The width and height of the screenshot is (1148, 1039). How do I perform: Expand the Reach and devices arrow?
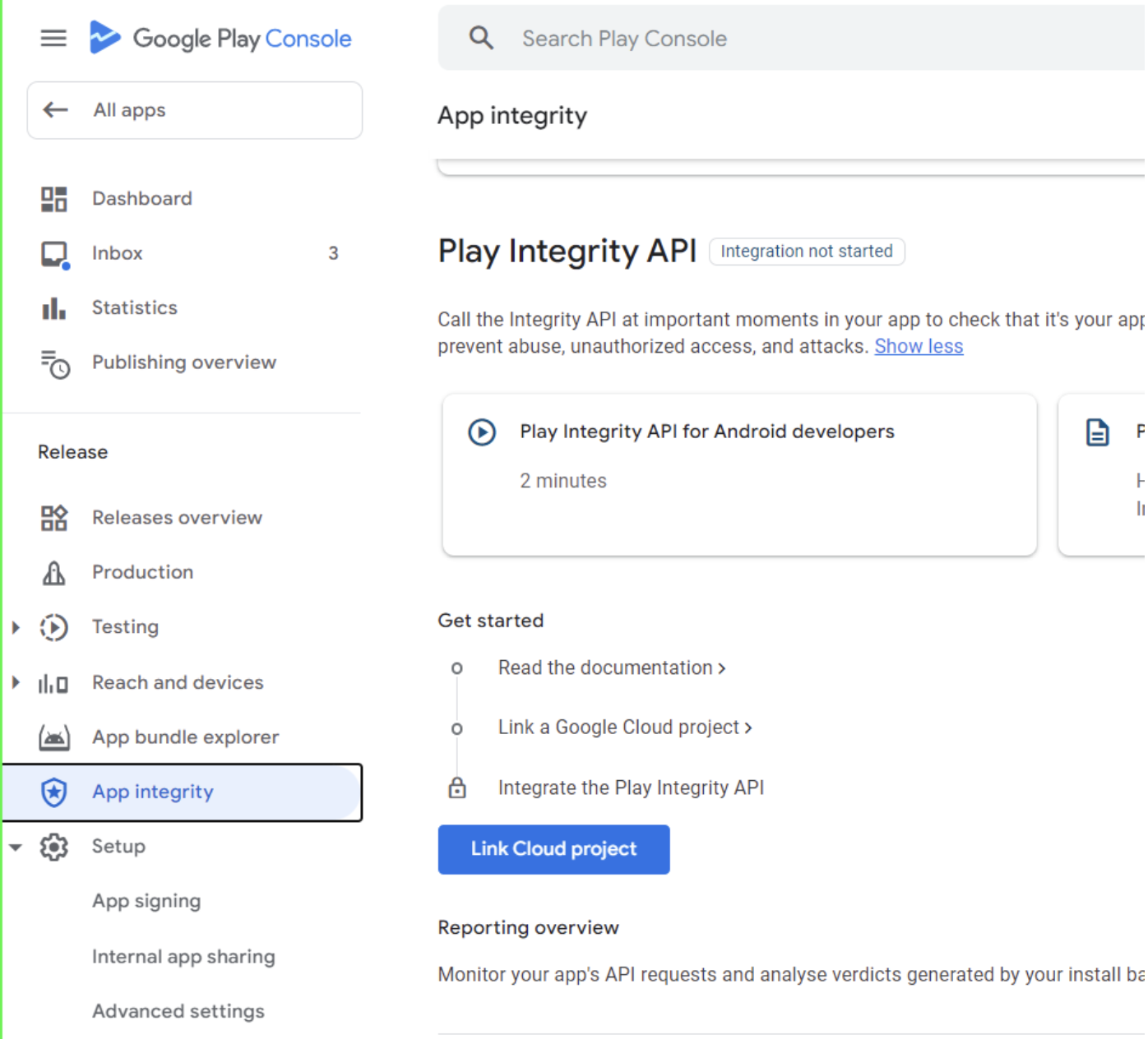pos(16,682)
